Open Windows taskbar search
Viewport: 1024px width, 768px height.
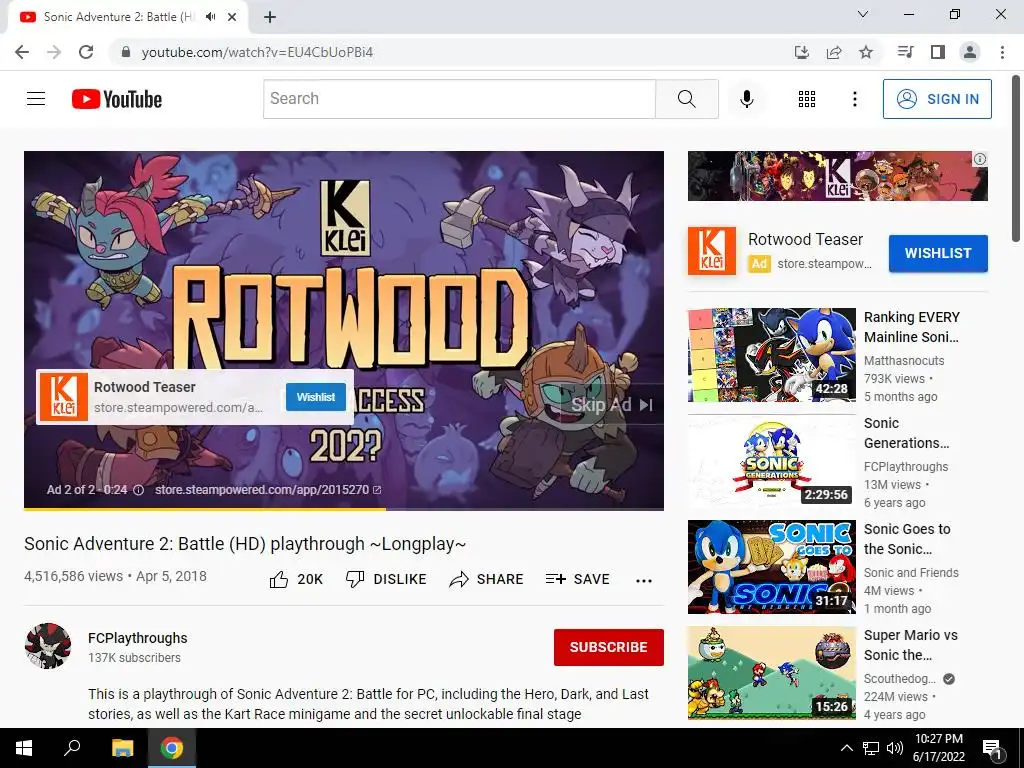click(x=72, y=748)
